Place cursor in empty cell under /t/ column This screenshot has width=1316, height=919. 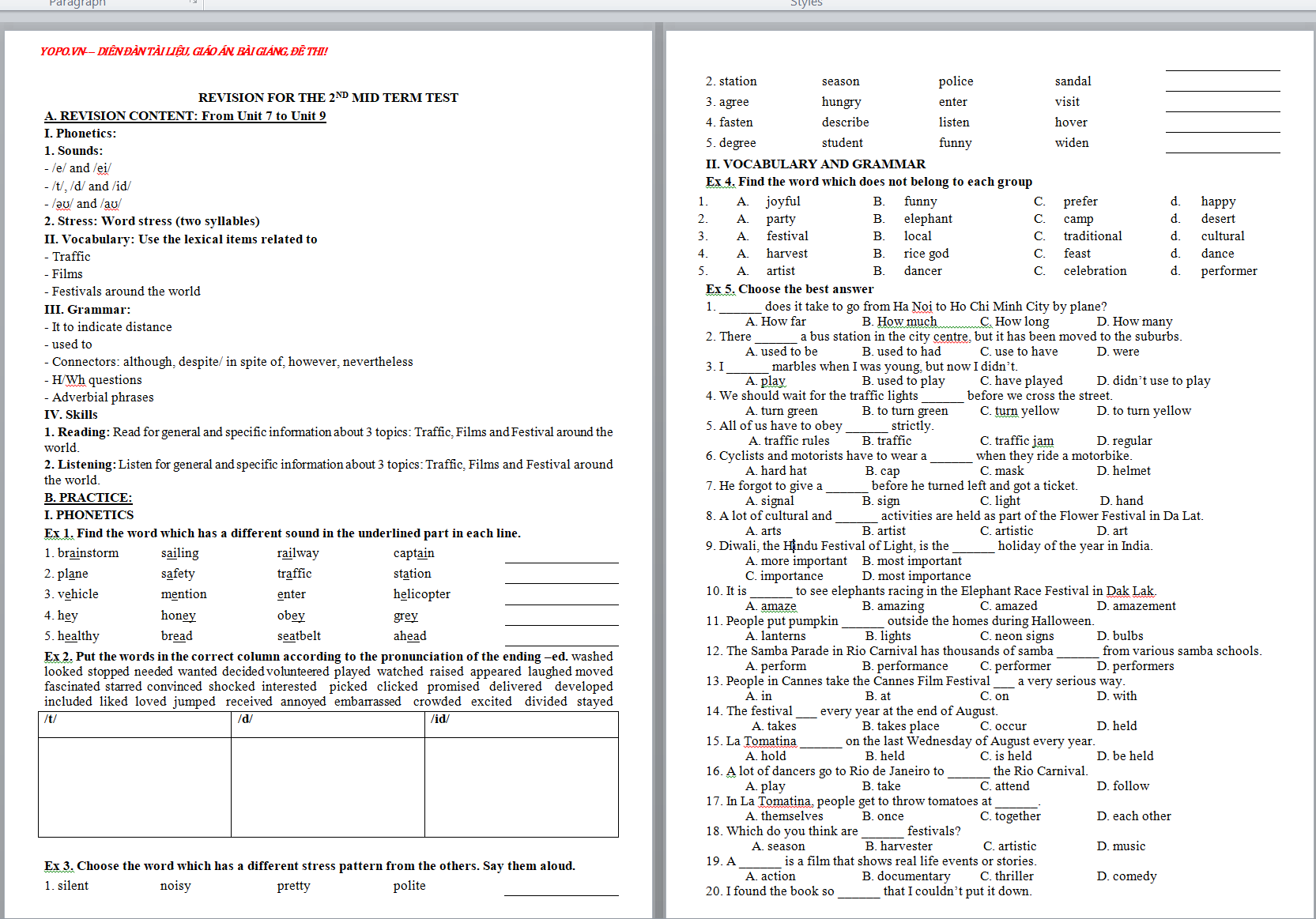(x=134, y=786)
